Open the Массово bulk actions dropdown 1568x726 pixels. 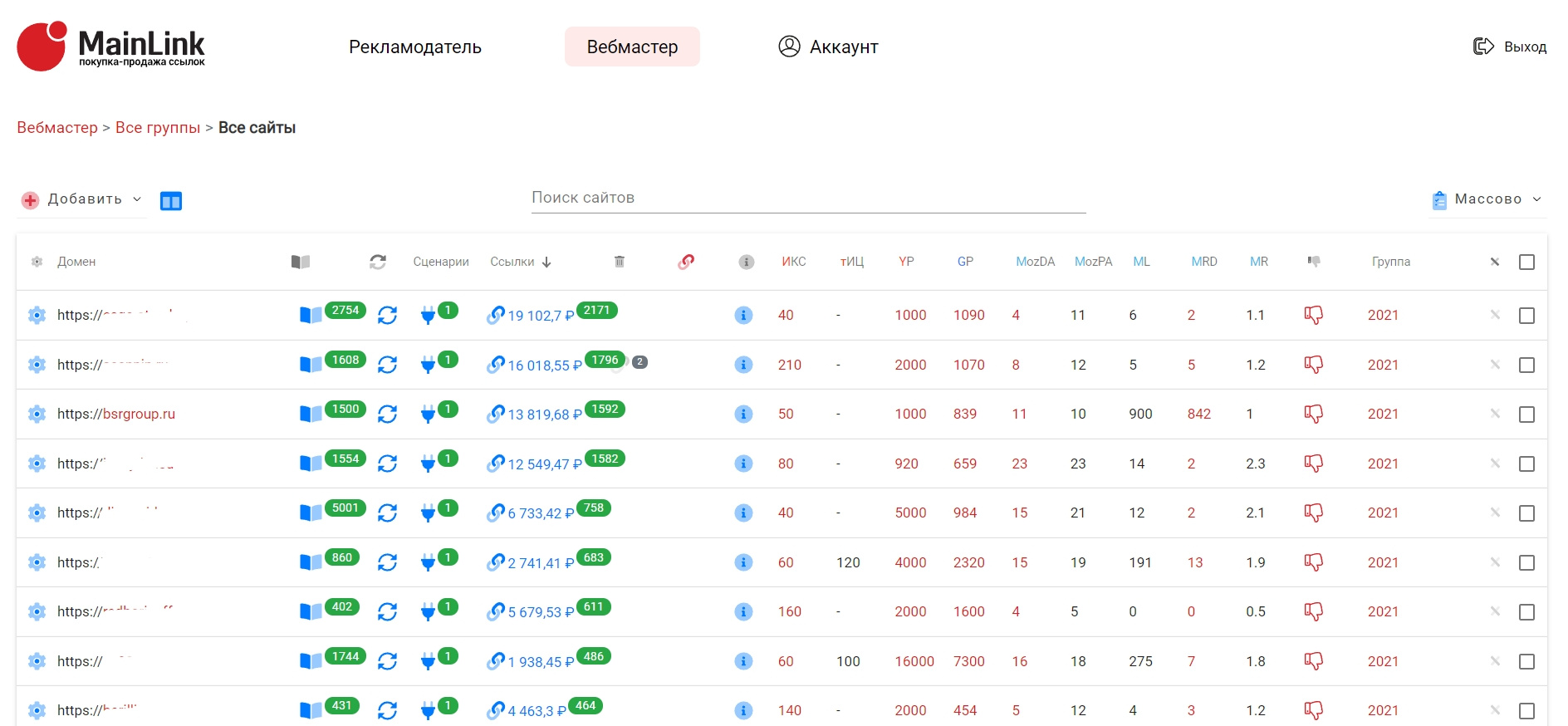(1487, 199)
